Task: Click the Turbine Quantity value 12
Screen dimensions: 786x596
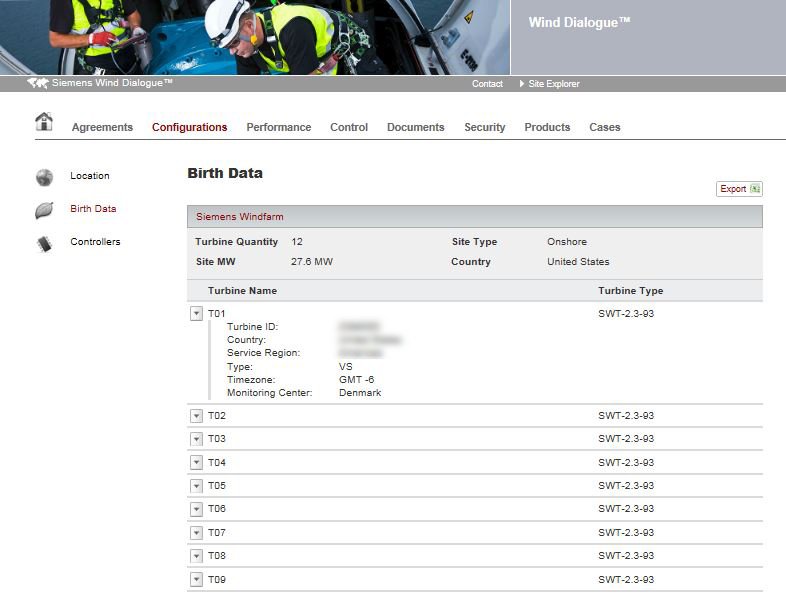Action: coord(297,242)
